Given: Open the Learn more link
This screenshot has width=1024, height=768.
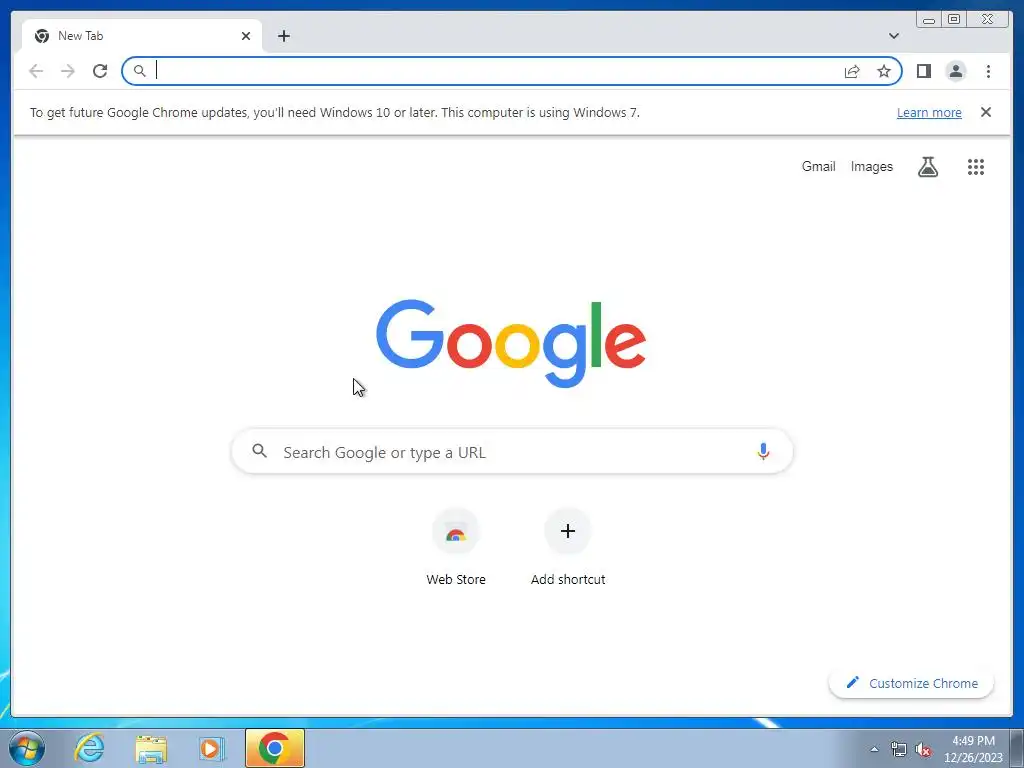Looking at the screenshot, I should click(x=929, y=112).
